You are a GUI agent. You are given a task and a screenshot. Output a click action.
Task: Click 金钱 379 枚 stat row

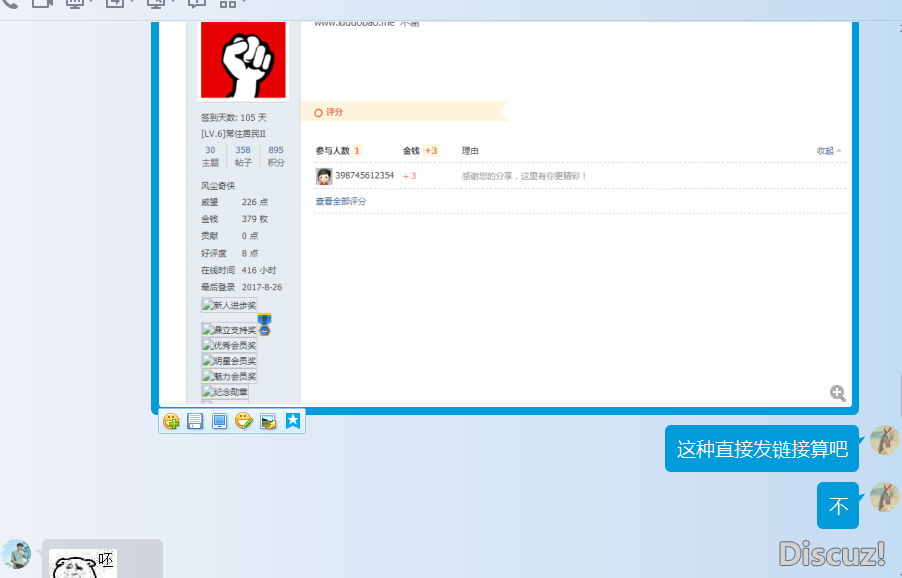(x=234, y=219)
